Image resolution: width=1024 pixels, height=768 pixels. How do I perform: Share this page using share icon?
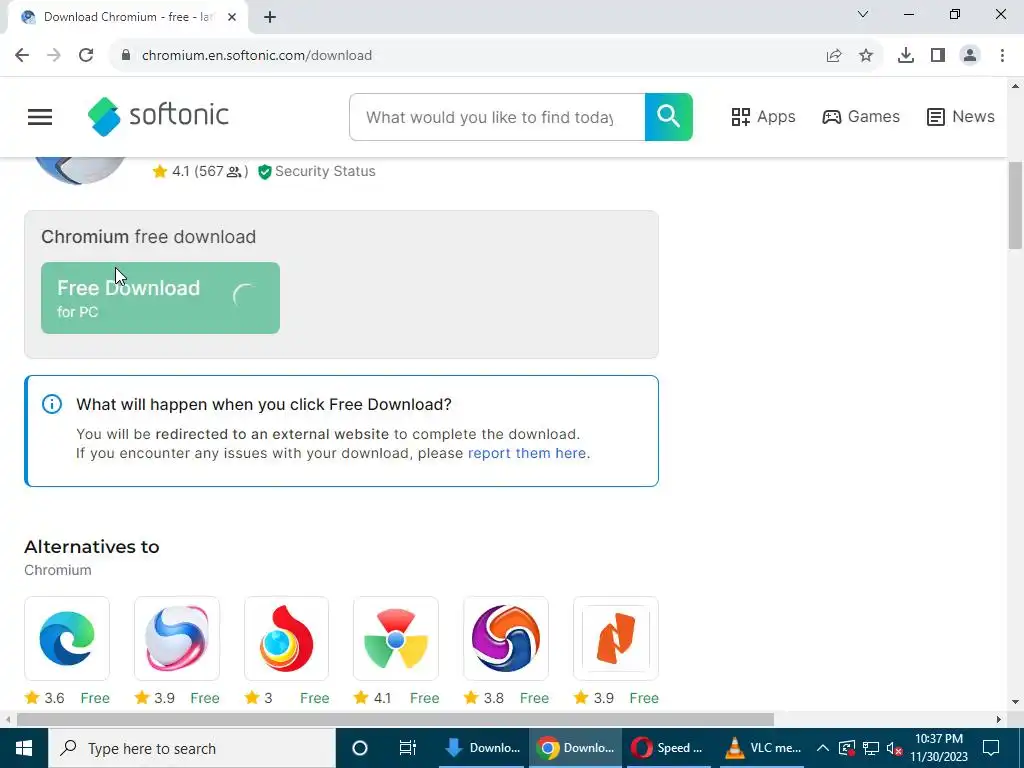point(834,56)
